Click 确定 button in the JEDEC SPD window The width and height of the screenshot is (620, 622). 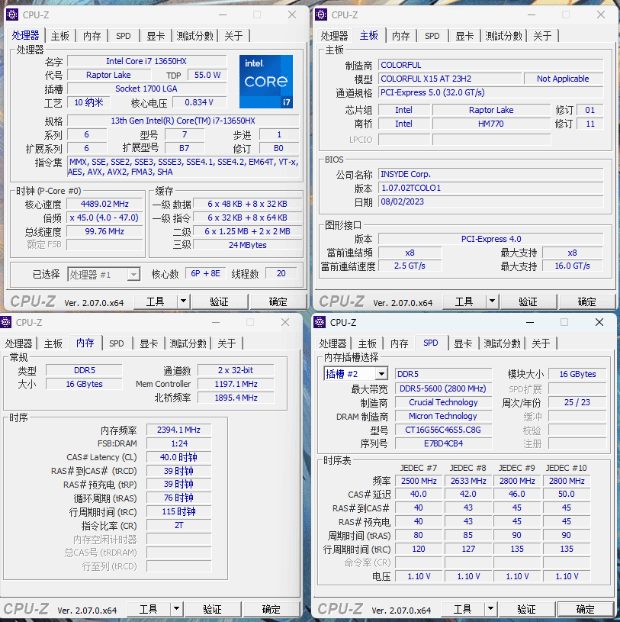pos(585,609)
